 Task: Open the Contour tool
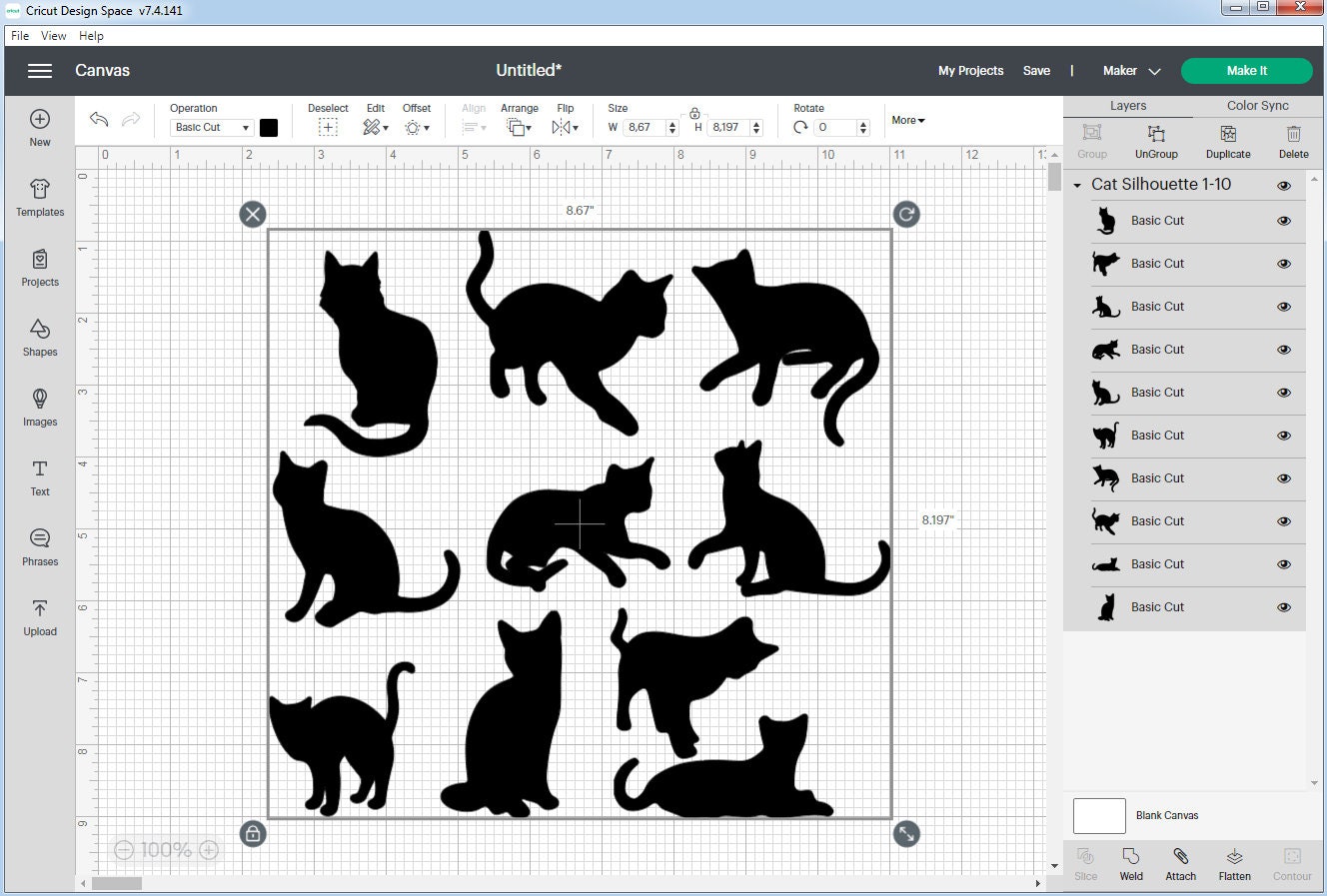tap(1292, 863)
